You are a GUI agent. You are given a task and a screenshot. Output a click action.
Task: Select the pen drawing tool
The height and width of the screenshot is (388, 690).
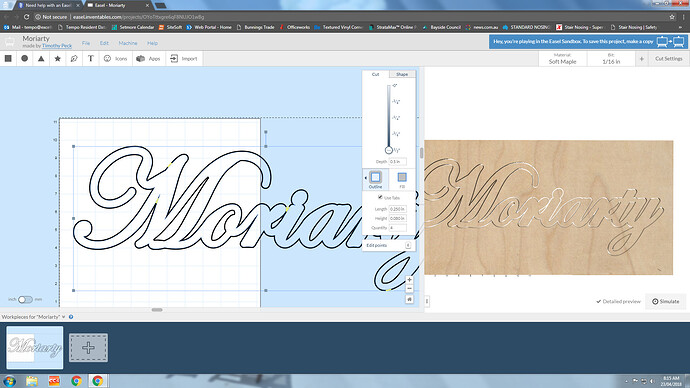[74, 59]
